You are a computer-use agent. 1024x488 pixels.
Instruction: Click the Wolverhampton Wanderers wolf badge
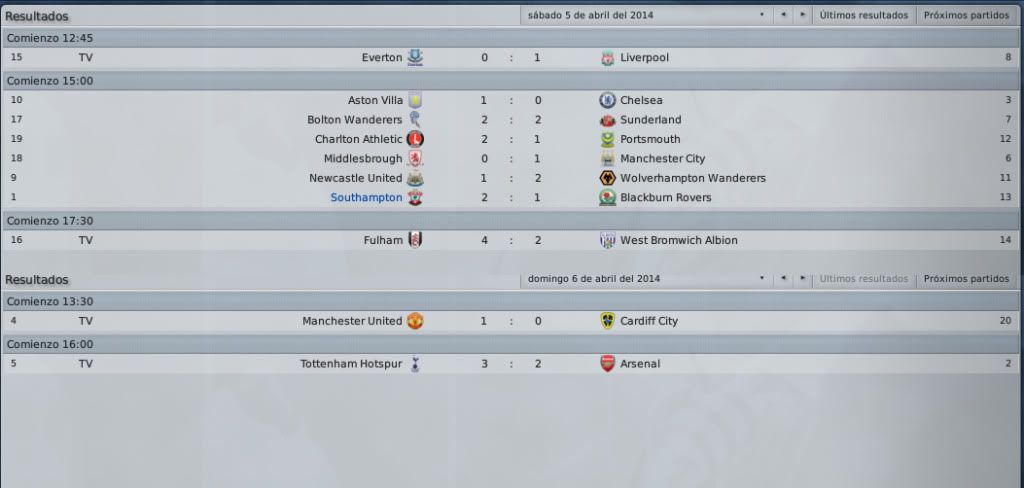click(x=607, y=178)
